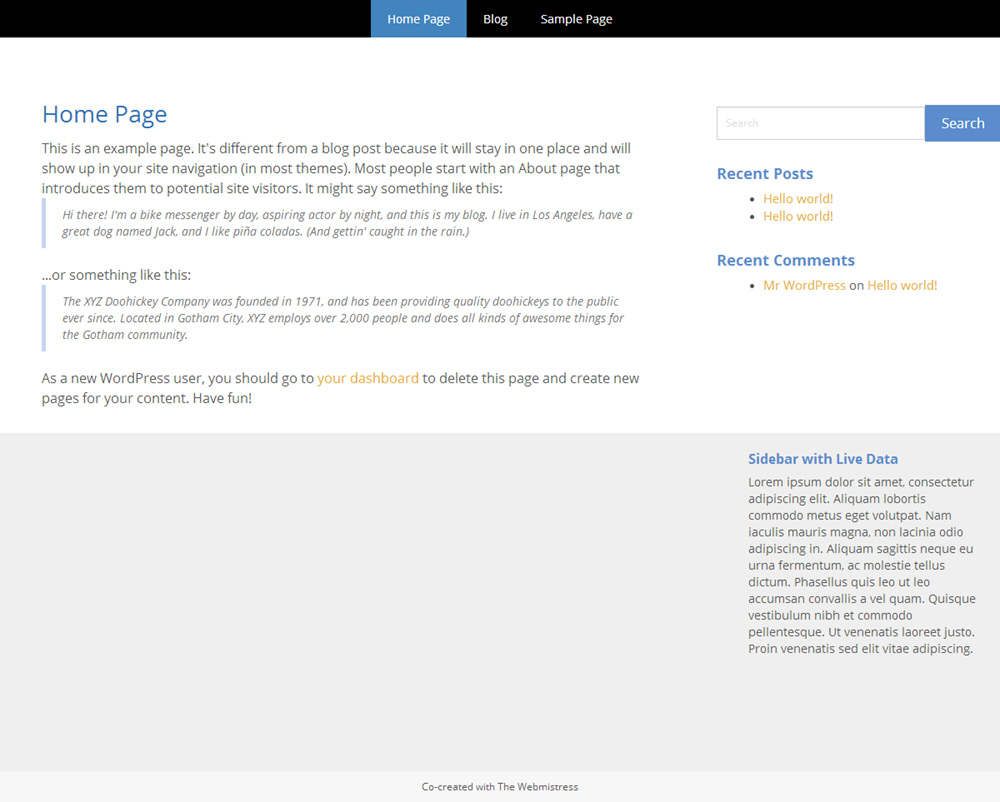Open the Home Page navigation tab

tap(418, 19)
